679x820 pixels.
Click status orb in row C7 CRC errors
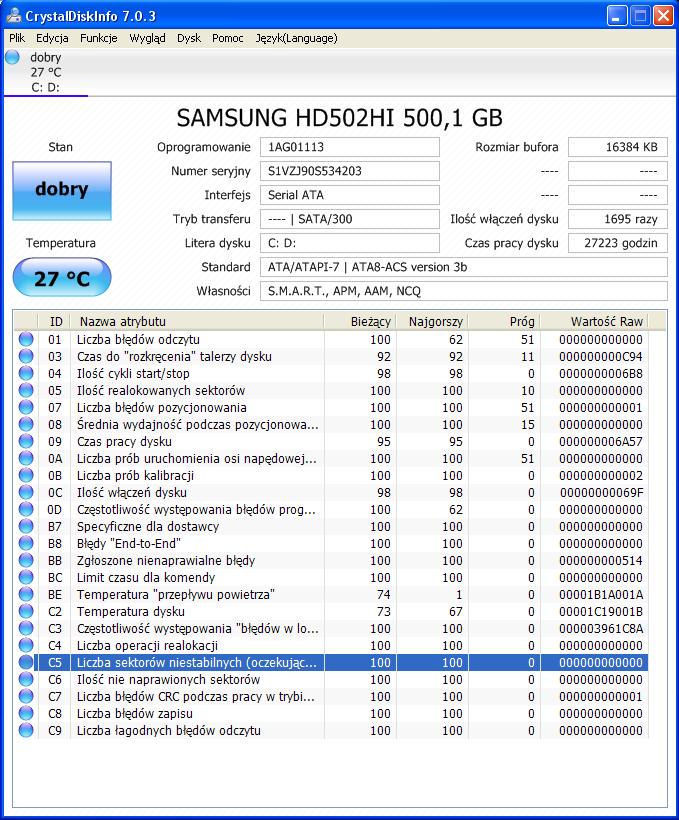pyautogui.click(x=26, y=696)
